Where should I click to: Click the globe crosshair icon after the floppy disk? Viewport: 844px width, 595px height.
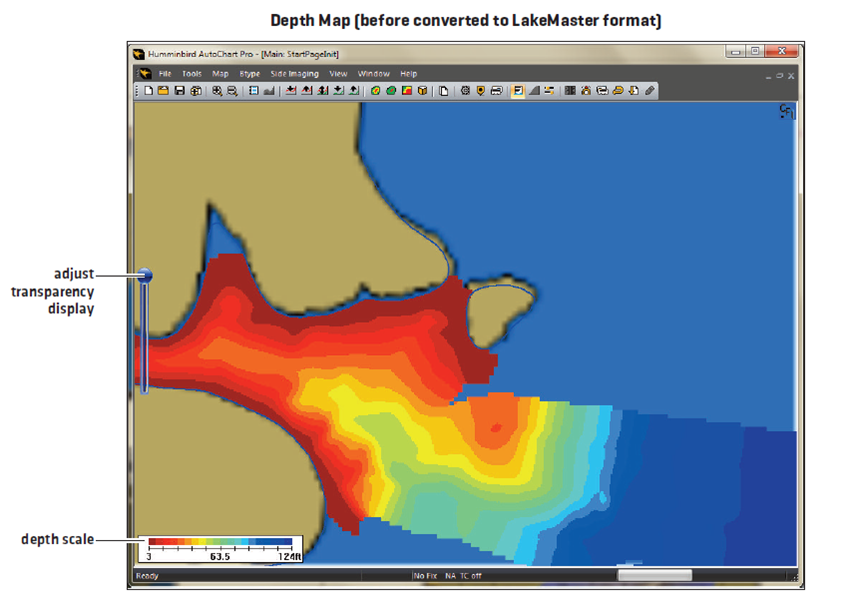(196, 90)
